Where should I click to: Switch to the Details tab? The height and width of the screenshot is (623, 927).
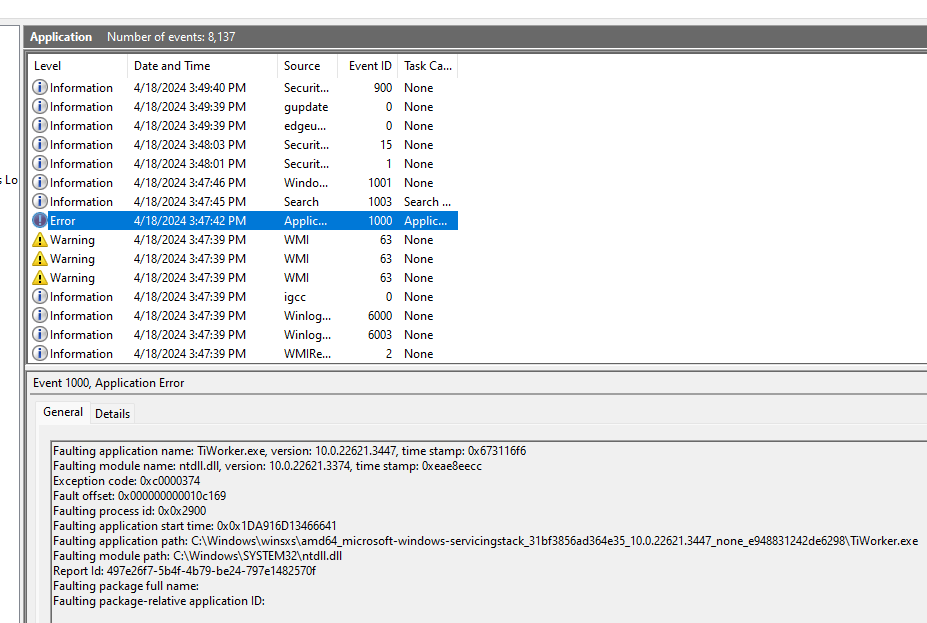(x=112, y=414)
